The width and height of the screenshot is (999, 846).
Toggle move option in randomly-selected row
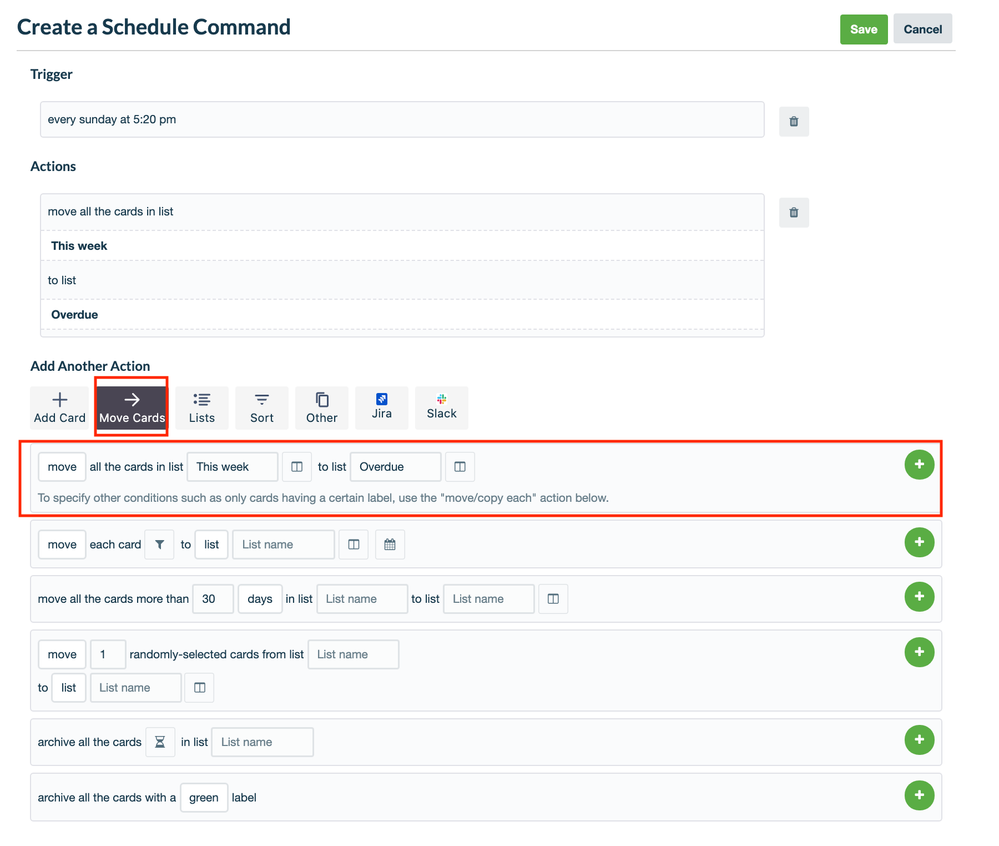pyautogui.click(x=62, y=654)
